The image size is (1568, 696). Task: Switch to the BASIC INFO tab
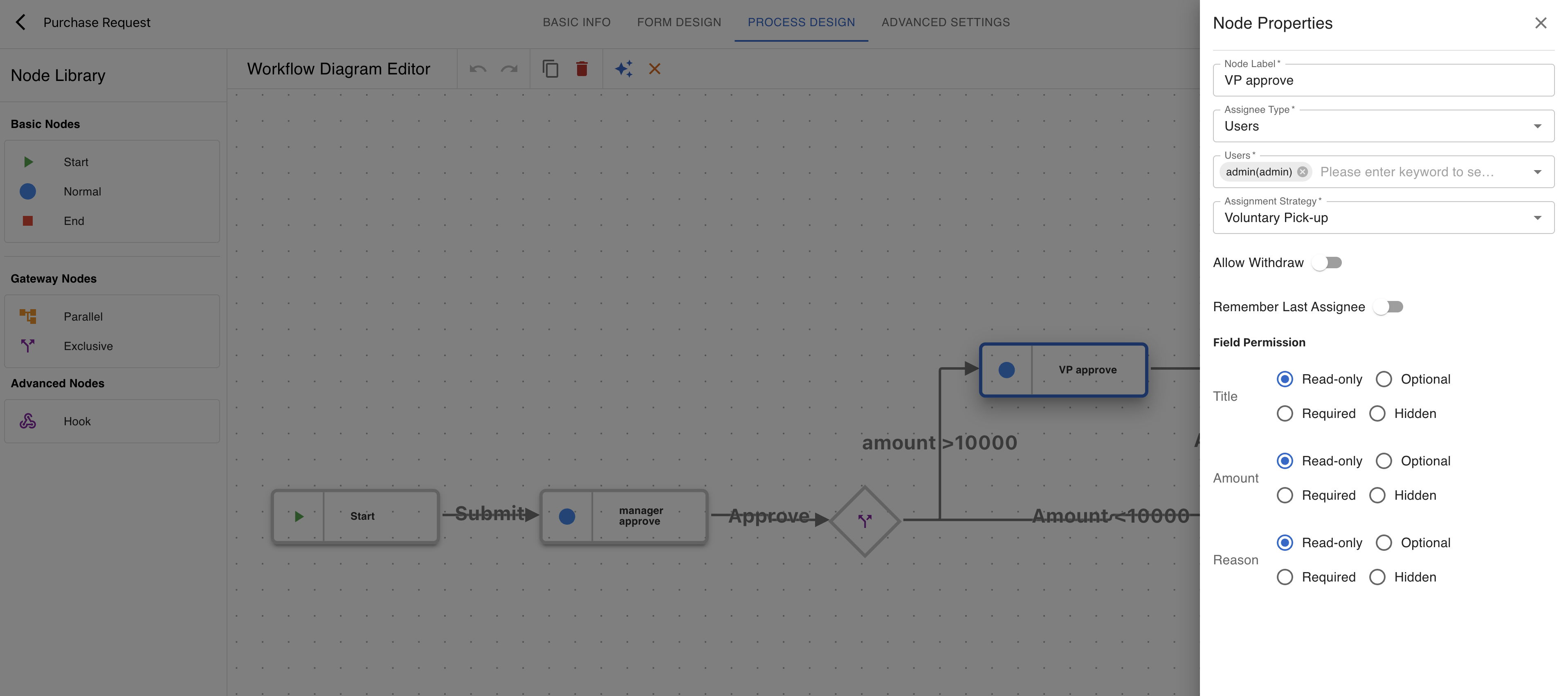576,22
